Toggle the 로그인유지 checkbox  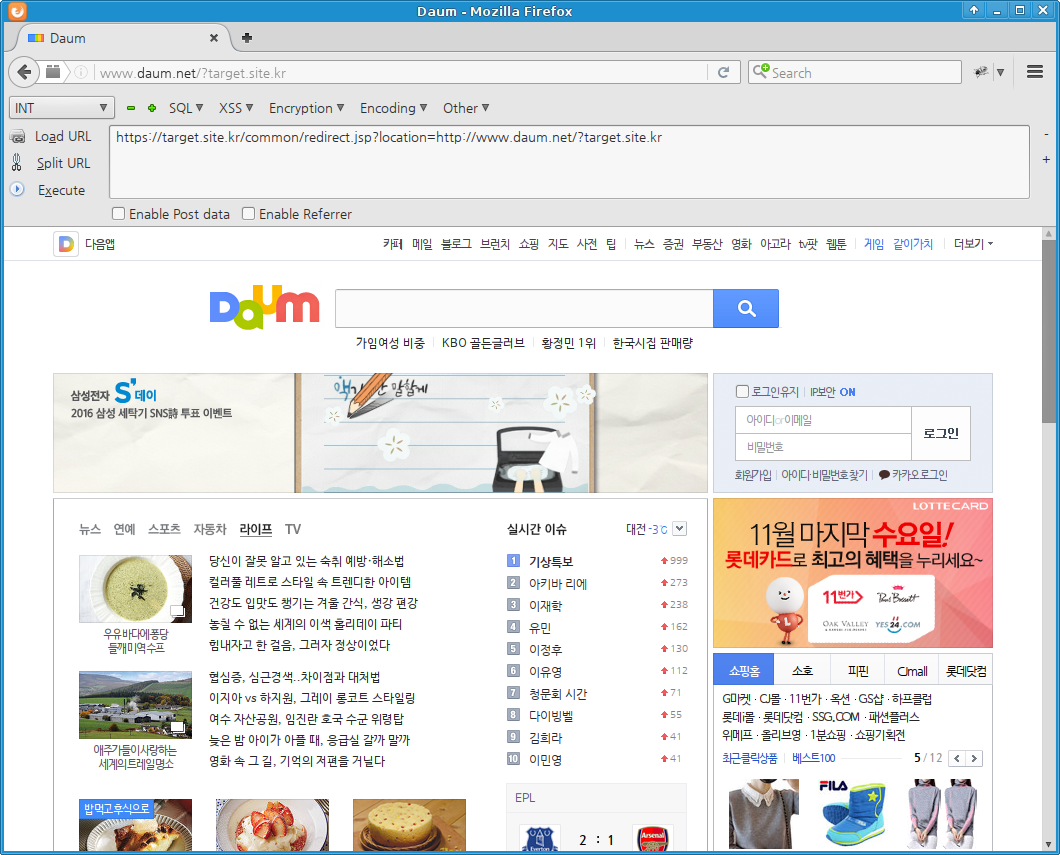tap(742, 391)
